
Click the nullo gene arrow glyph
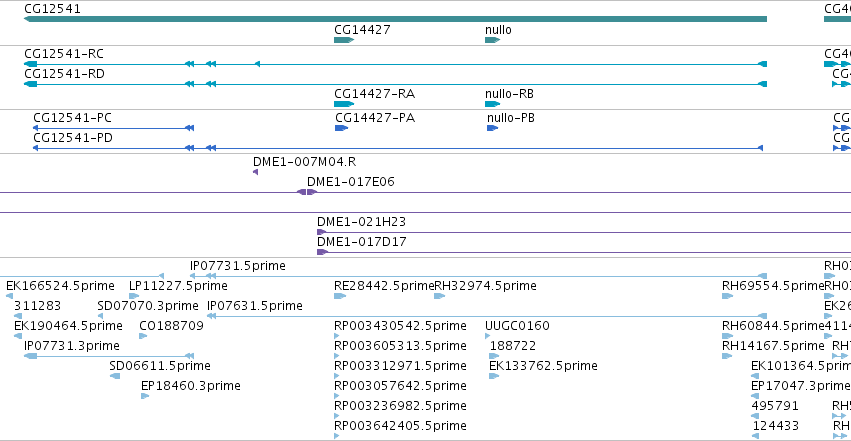coord(492,40)
